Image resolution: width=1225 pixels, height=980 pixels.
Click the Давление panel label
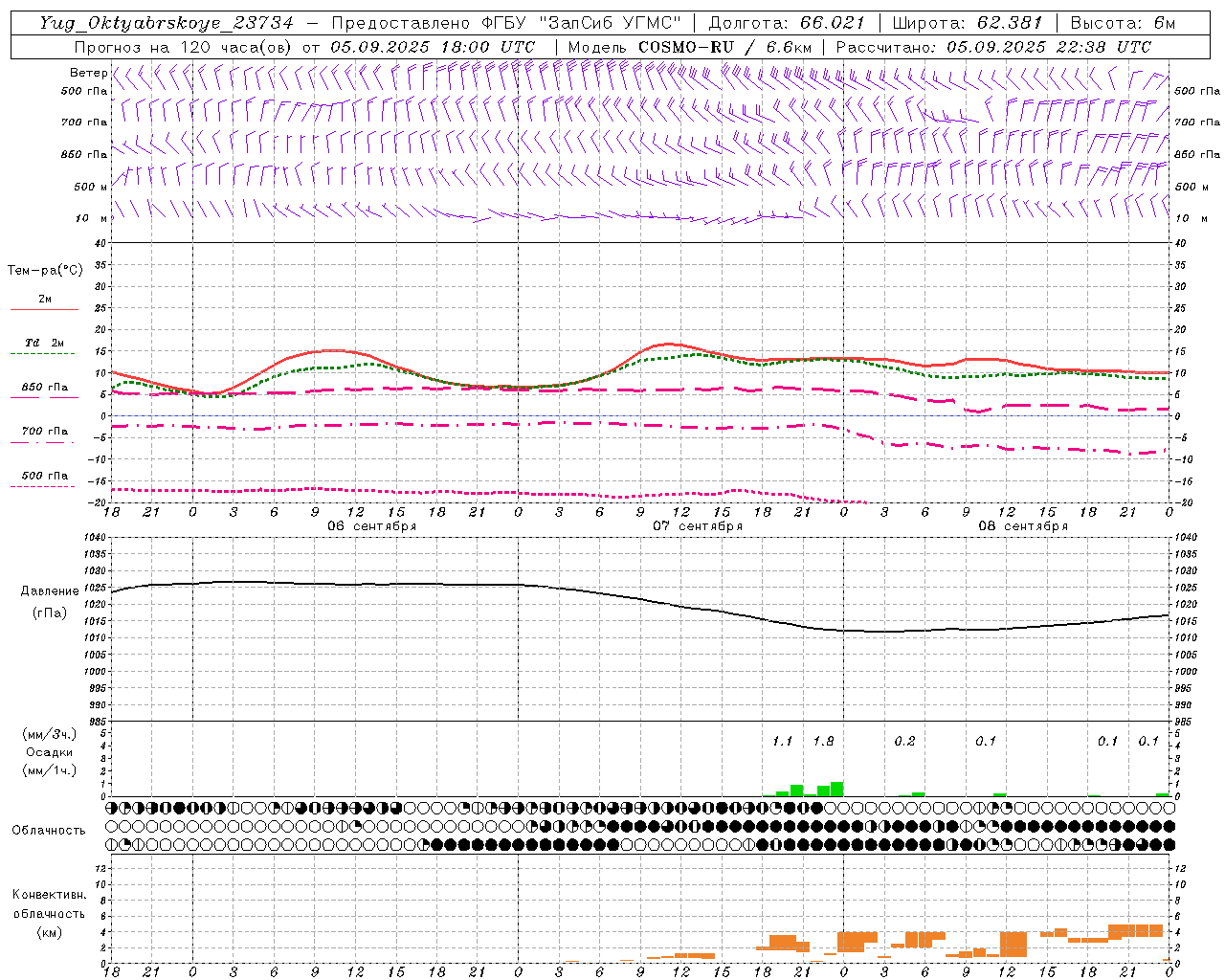pyautogui.click(x=50, y=591)
